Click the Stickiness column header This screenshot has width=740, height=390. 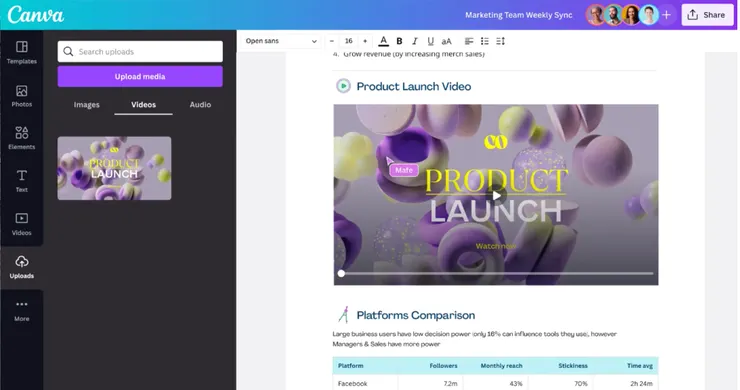coord(573,366)
